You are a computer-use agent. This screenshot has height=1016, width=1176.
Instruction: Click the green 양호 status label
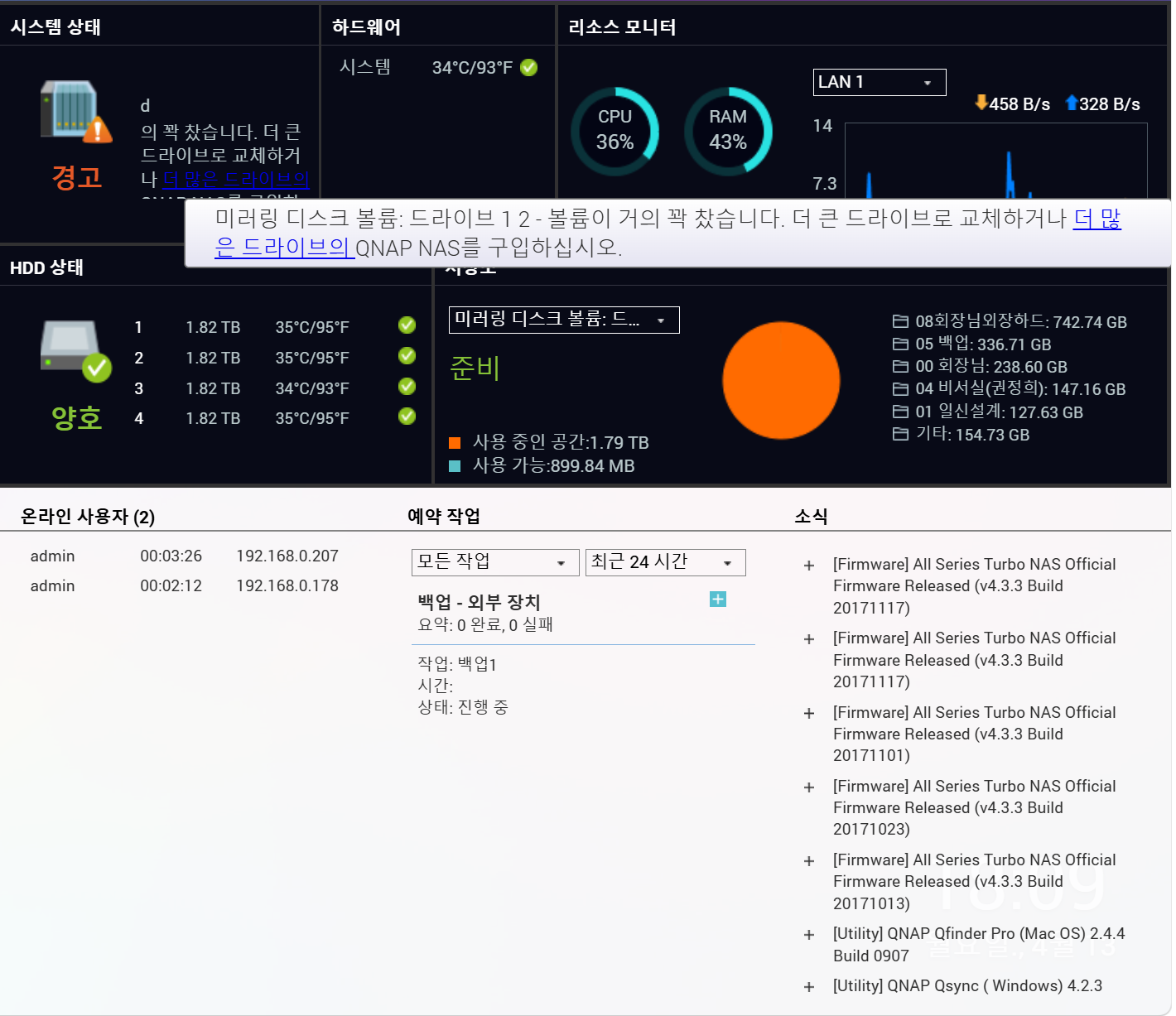tap(77, 417)
